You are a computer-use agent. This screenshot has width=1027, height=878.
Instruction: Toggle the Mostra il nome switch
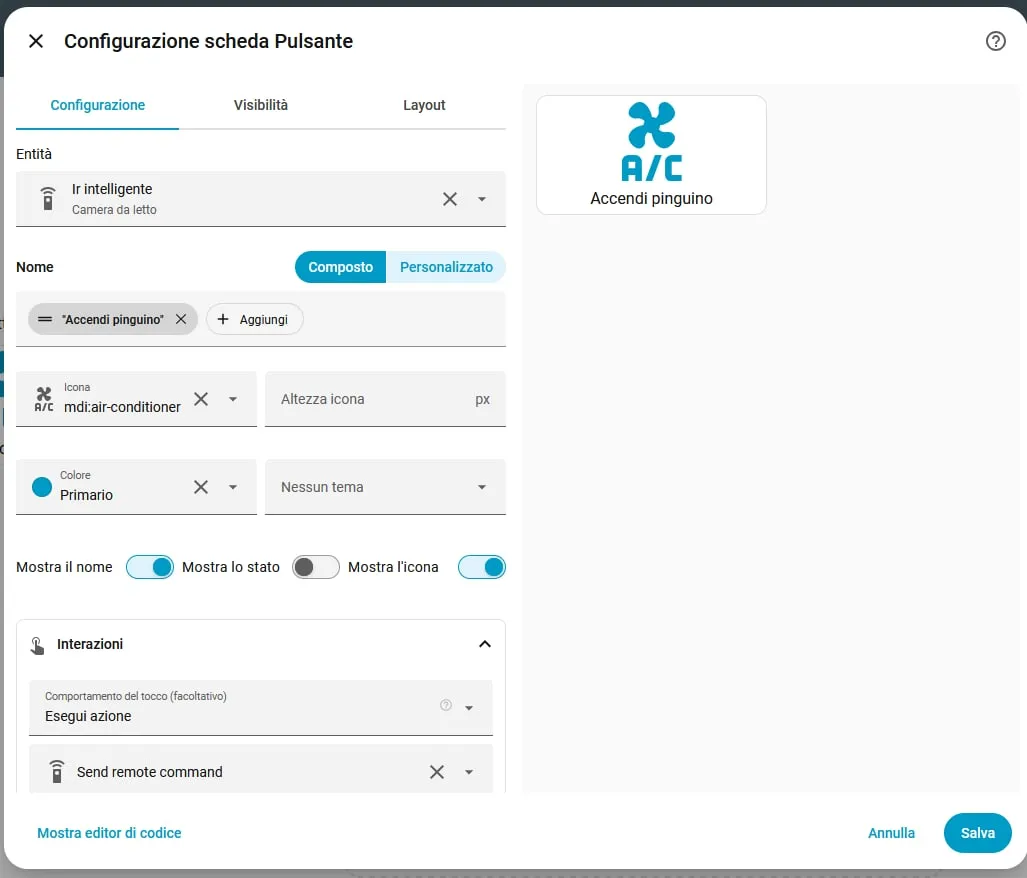pos(150,567)
